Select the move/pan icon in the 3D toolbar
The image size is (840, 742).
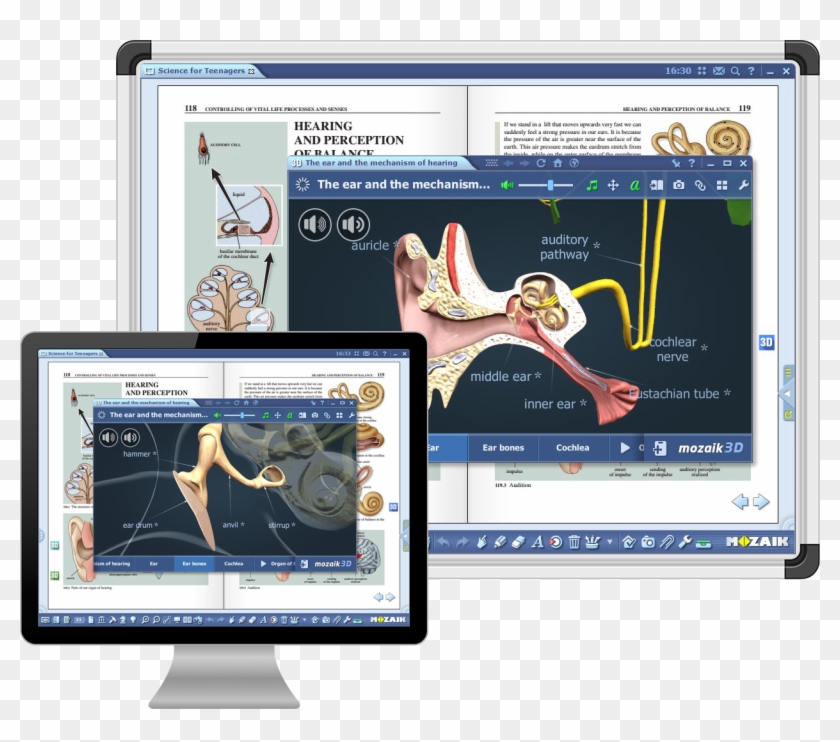(x=614, y=185)
